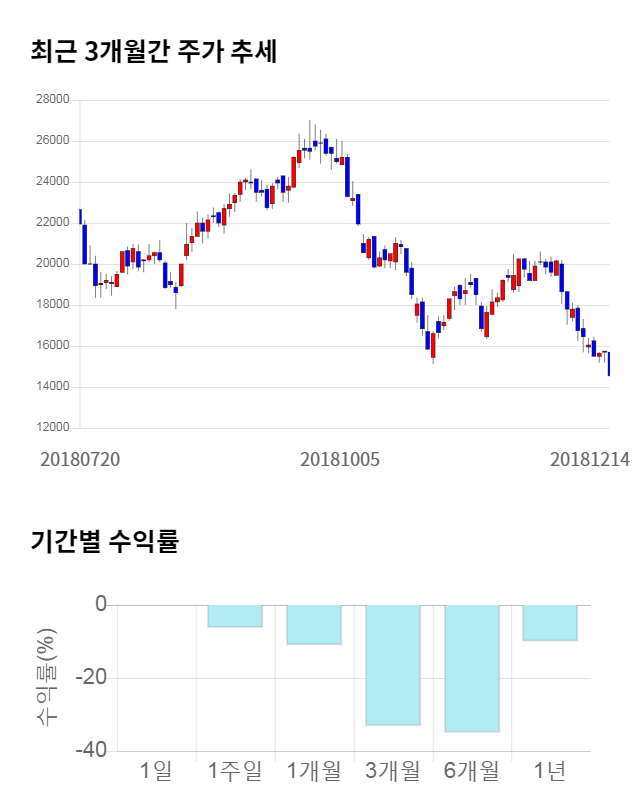Click the 수익률(%) vertical axis title
The image size is (640, 810).
tap(46, 678)
